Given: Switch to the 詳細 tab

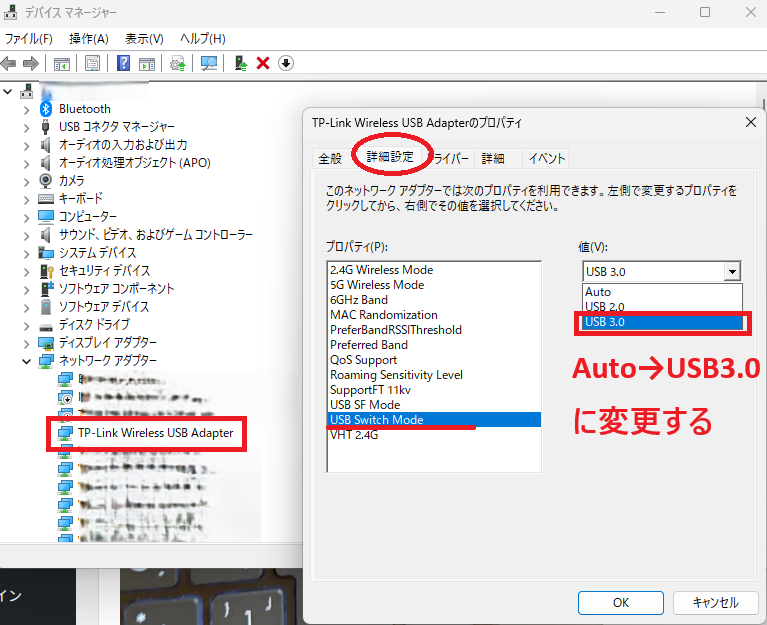Looking at the screenshot, I should click(493, 158).
